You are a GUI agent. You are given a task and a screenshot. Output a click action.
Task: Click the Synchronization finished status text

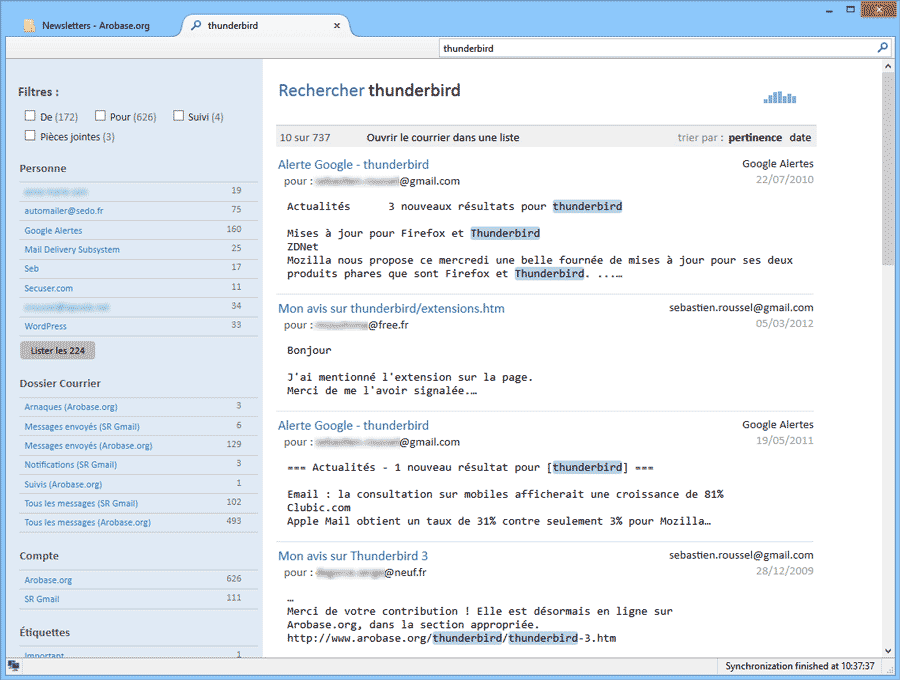tap(800, 666)
